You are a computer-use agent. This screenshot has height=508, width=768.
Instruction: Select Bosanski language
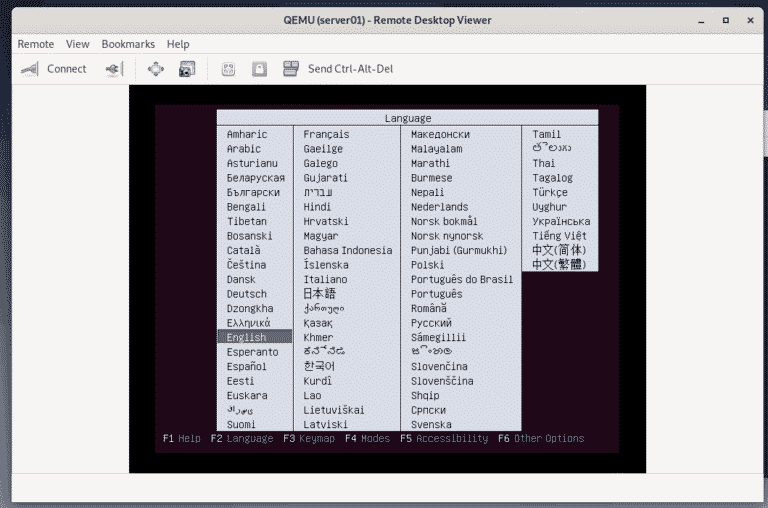(x=249, y=236)
